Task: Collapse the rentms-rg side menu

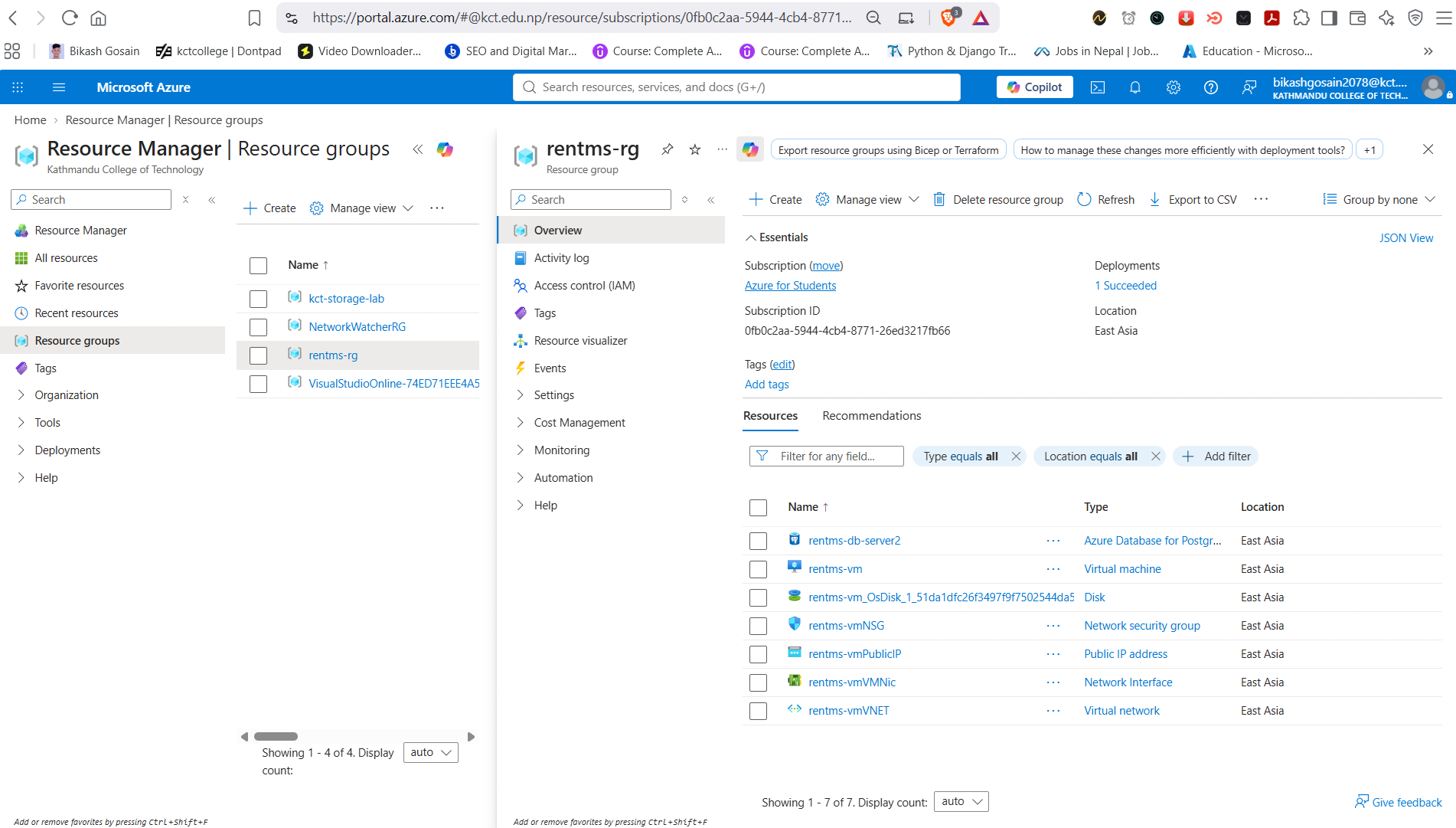Action: (711, 200)
